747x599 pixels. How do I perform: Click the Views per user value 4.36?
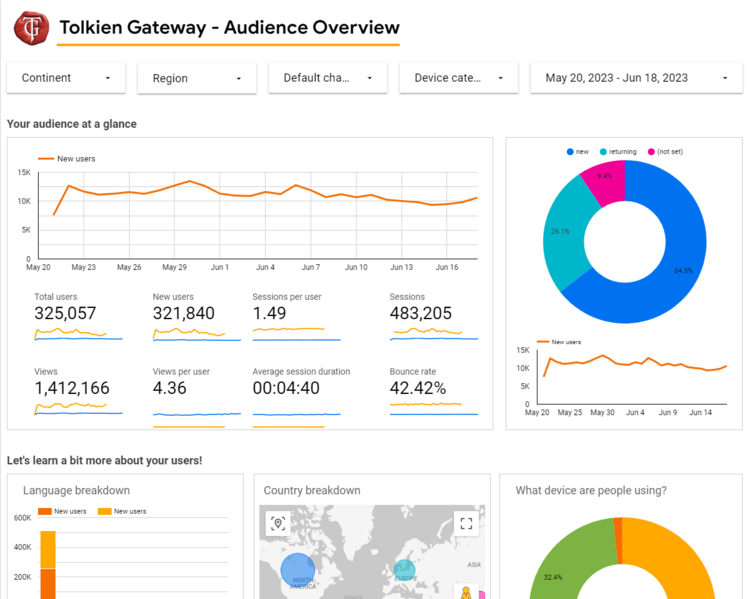click(170, 388)
